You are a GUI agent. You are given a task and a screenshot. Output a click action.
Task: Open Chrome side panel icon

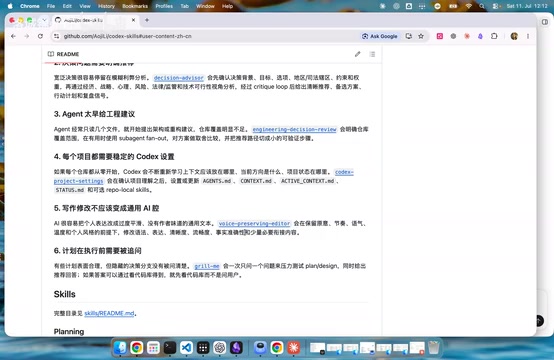545,22
